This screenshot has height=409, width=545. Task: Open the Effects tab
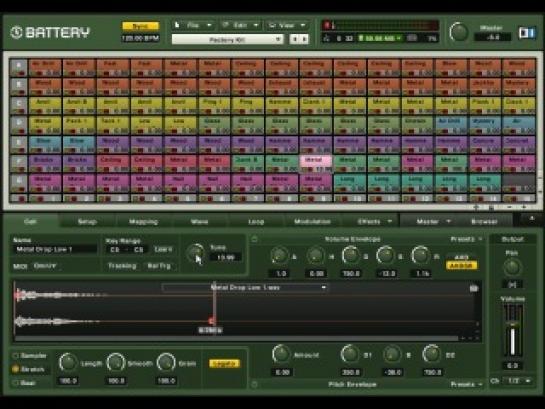pos(371,221)
